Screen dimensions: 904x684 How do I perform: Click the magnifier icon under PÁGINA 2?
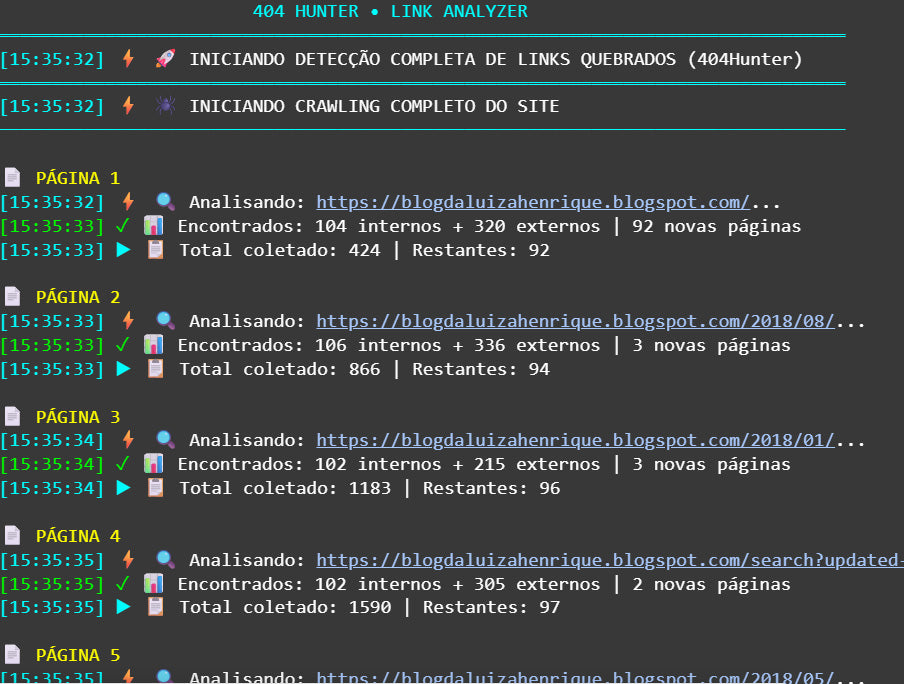tap(165, 321)
